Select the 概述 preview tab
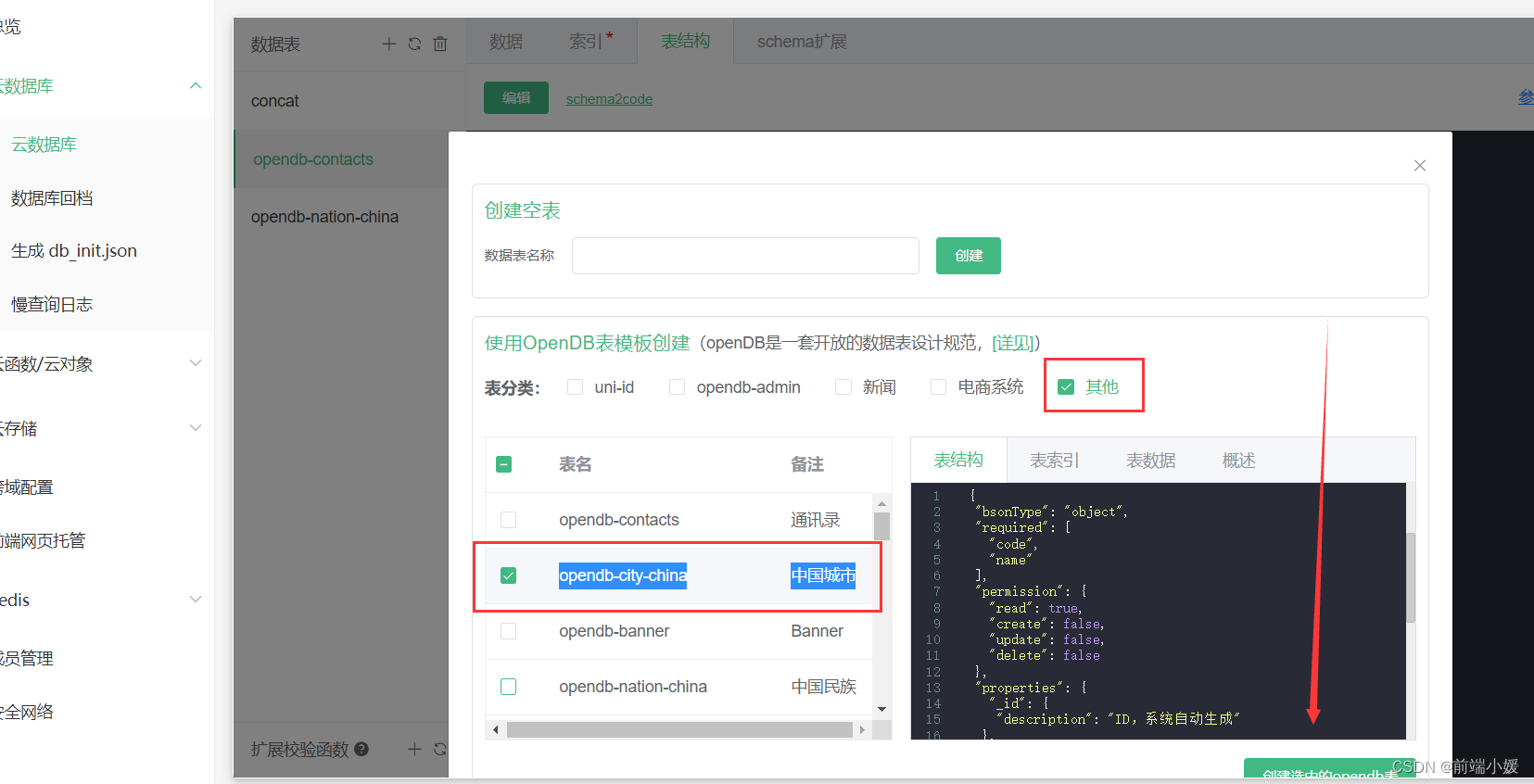The image size is (1534, 784). pyautogui.click(x=1239, y=461)
